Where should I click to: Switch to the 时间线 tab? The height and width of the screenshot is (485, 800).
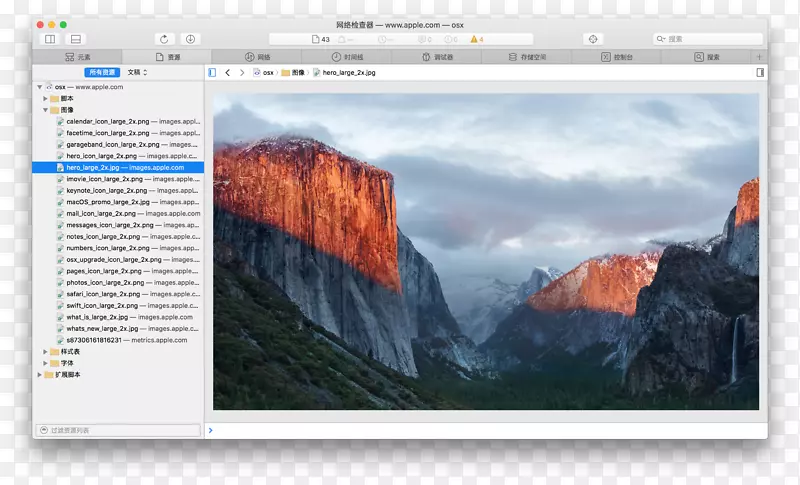coord(347,57)
